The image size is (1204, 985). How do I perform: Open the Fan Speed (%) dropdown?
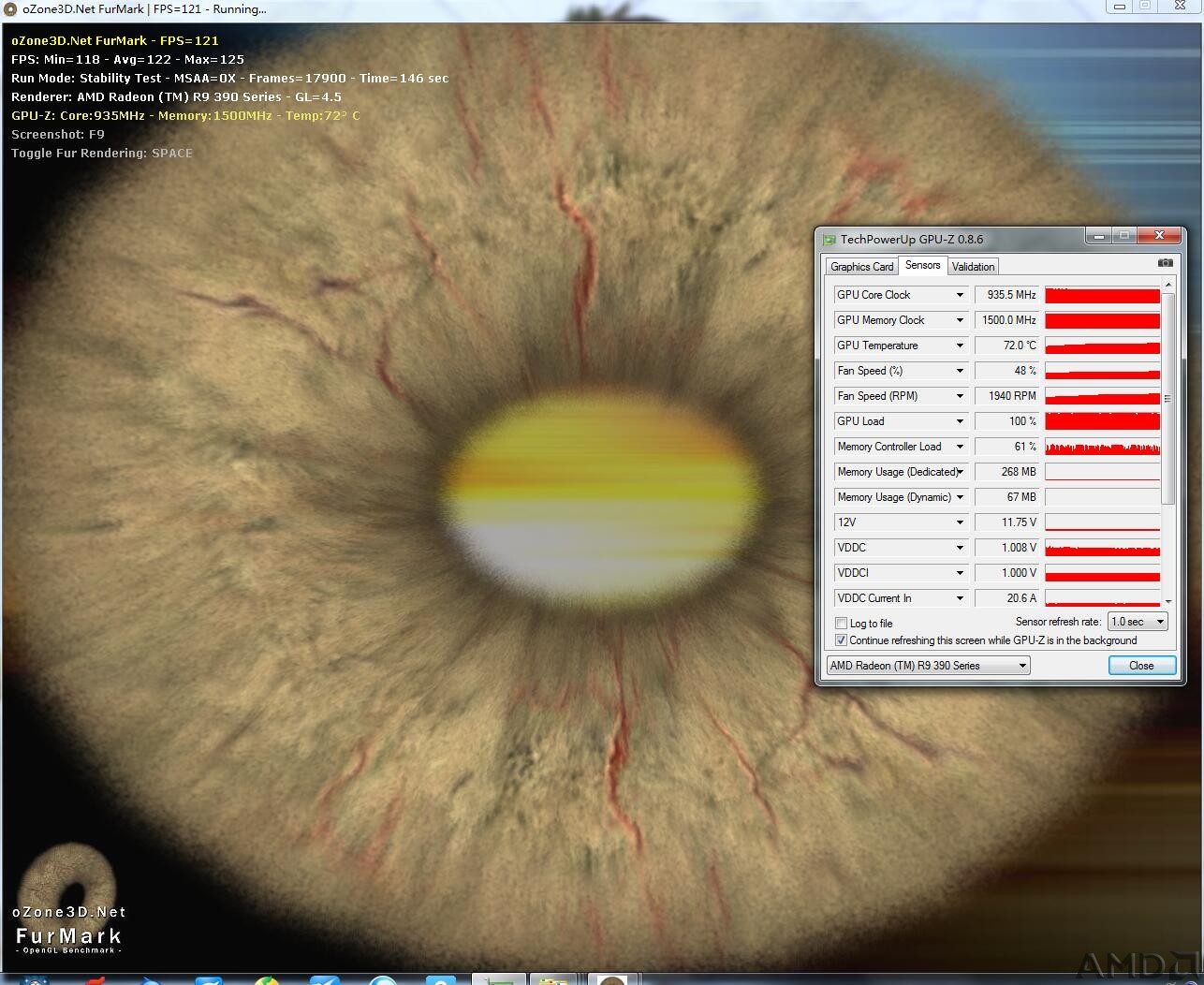pos(960,371)
